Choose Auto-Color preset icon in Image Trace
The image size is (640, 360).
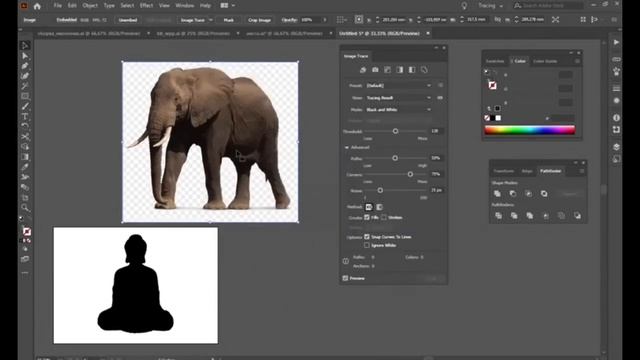pos(363,70)
